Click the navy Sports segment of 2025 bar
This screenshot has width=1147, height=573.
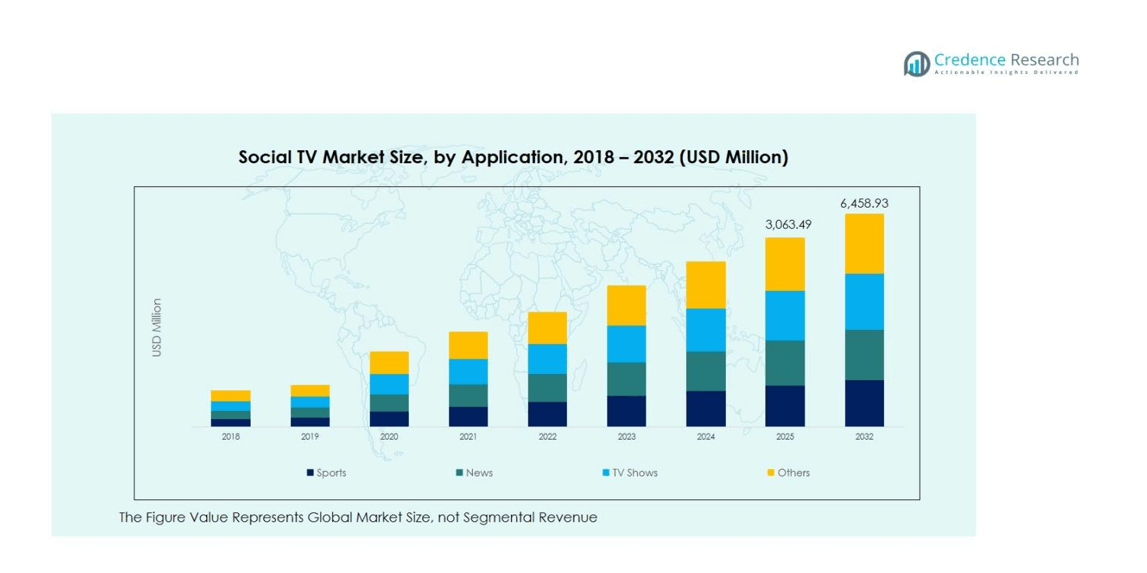785,406
